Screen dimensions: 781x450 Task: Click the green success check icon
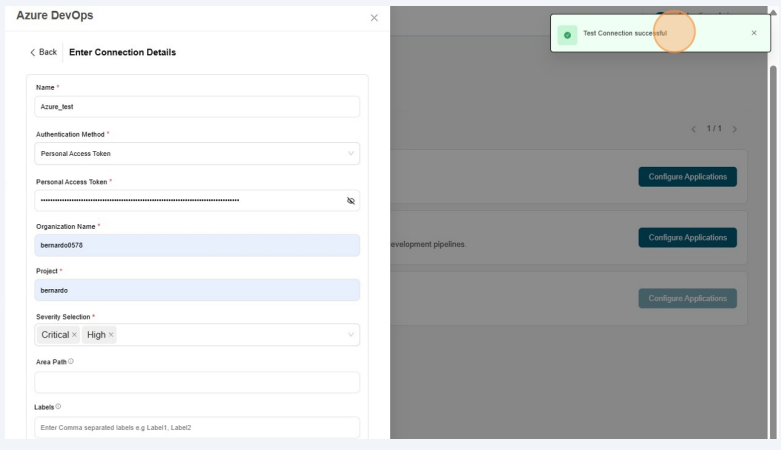click(x=567, y=34)
